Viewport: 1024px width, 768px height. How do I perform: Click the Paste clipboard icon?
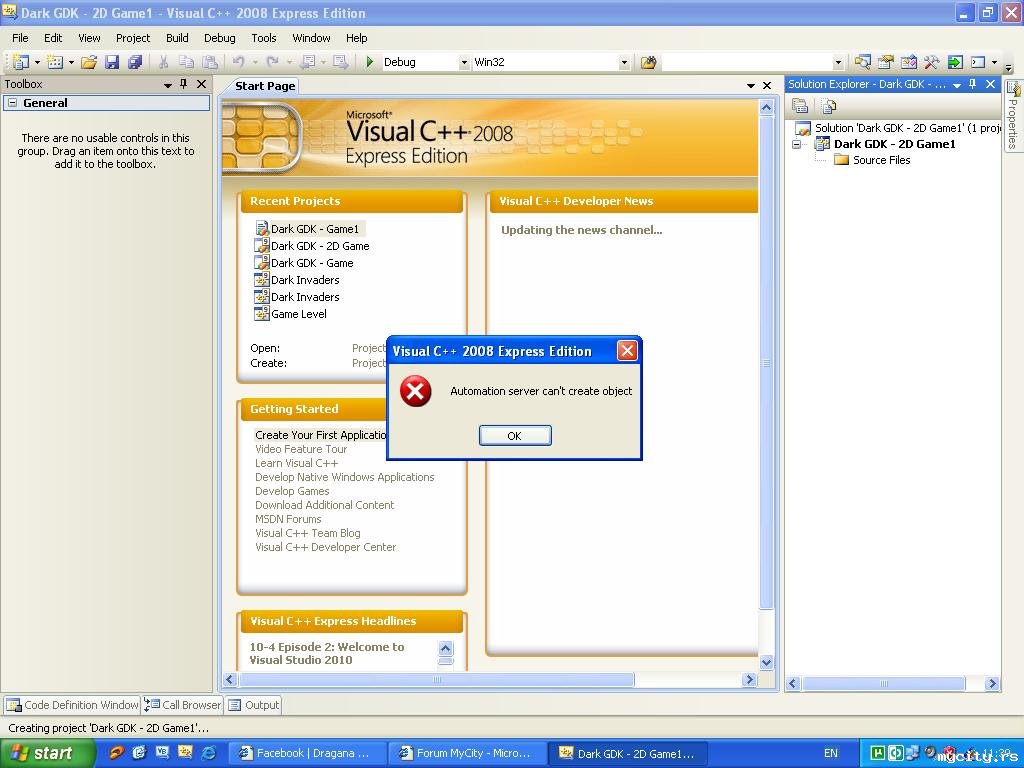(210, 62)
